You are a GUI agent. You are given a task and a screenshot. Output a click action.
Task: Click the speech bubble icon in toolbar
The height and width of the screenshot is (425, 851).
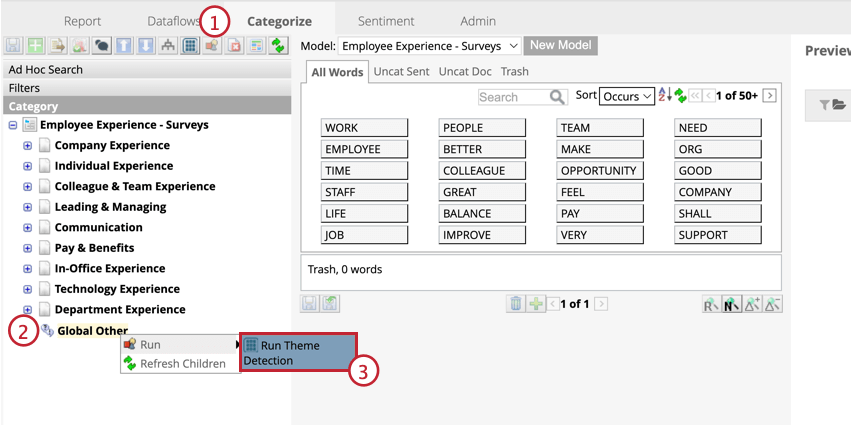pos(101,46)
